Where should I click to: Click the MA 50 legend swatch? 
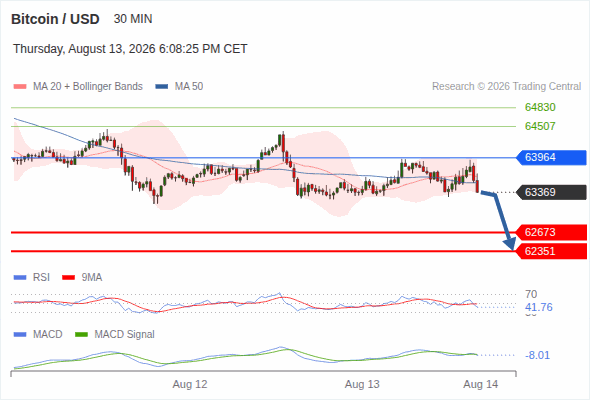(161, 87)
